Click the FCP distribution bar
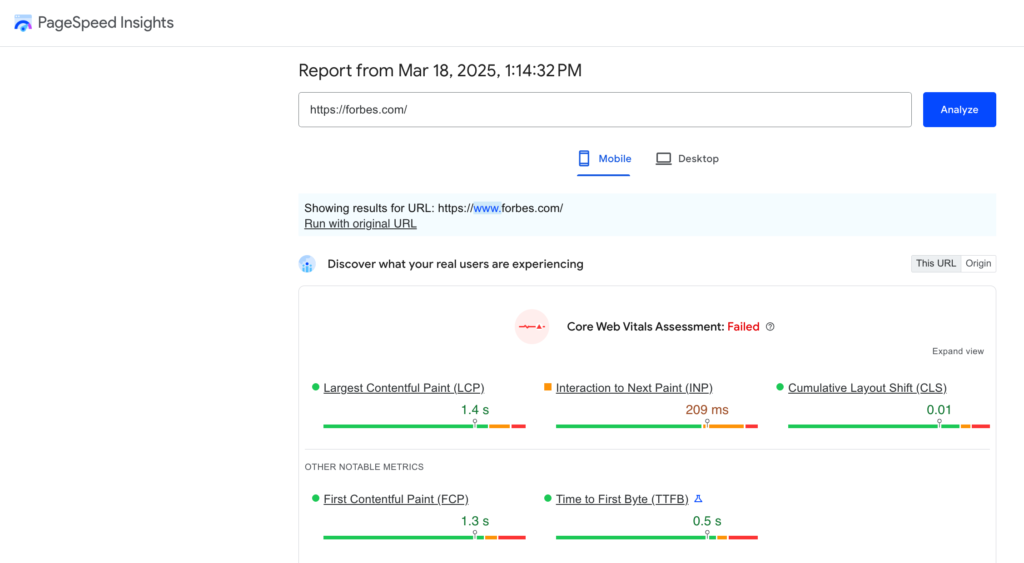This screenshot has width=1024, height=563. (424, 538)
